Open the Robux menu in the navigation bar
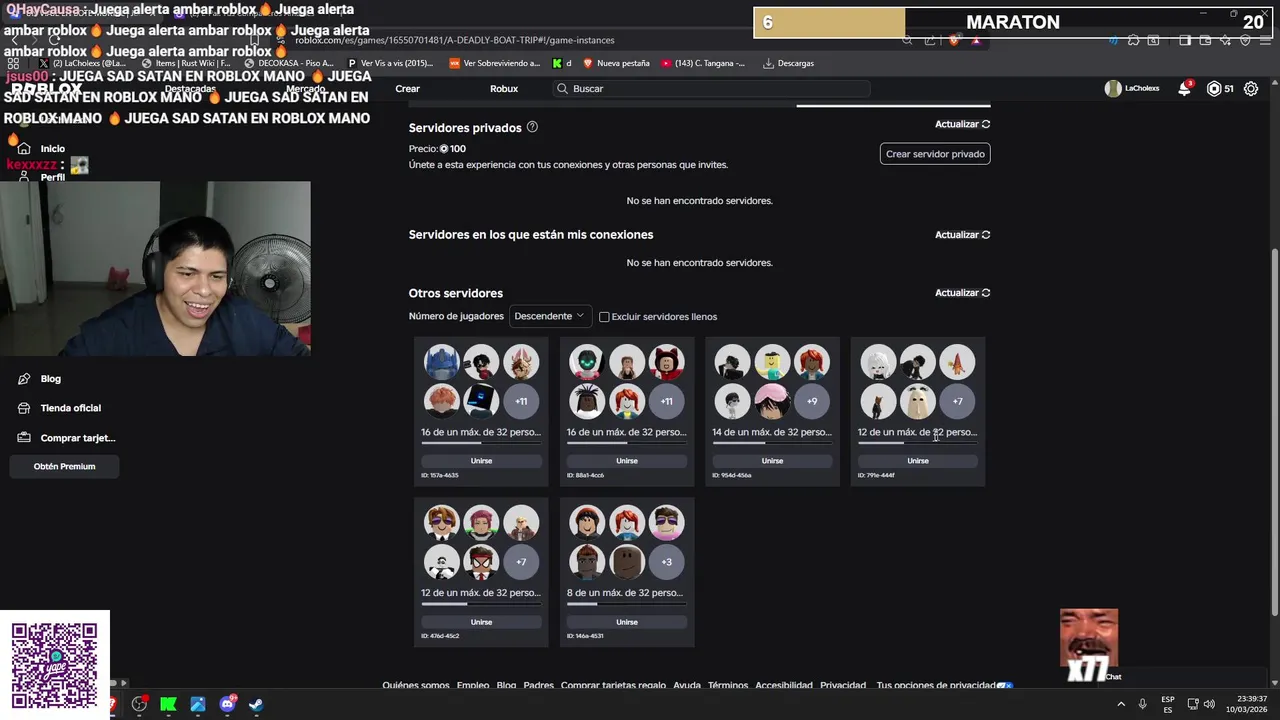The image size is (1280, 720). tap(504, 88)
